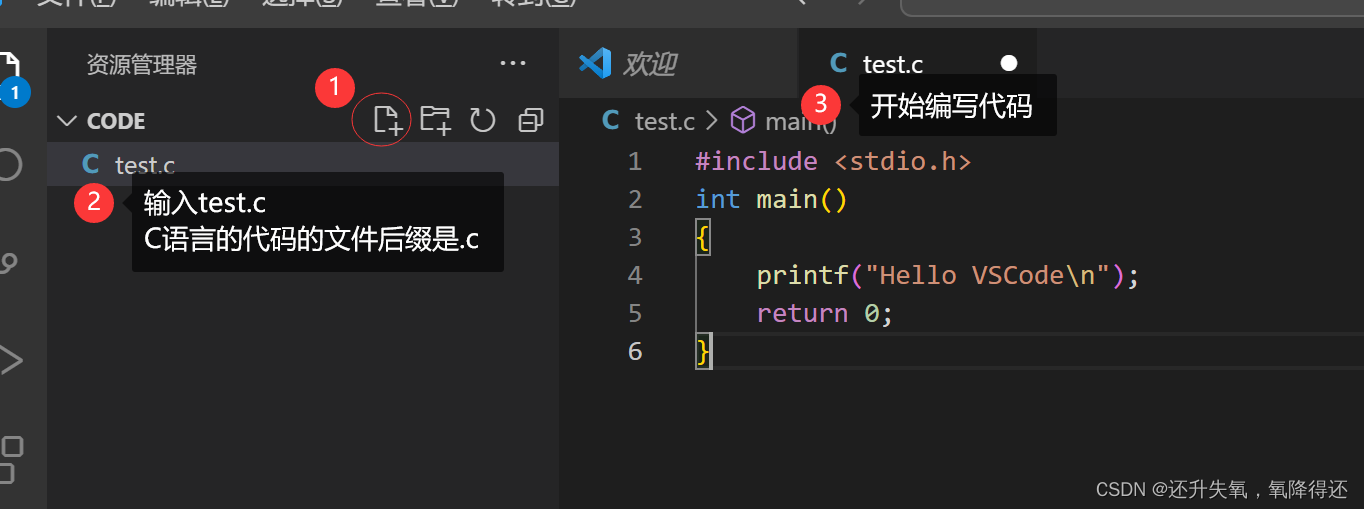
Task: Click the return 0; statement
Action: (x=824, y=313)
